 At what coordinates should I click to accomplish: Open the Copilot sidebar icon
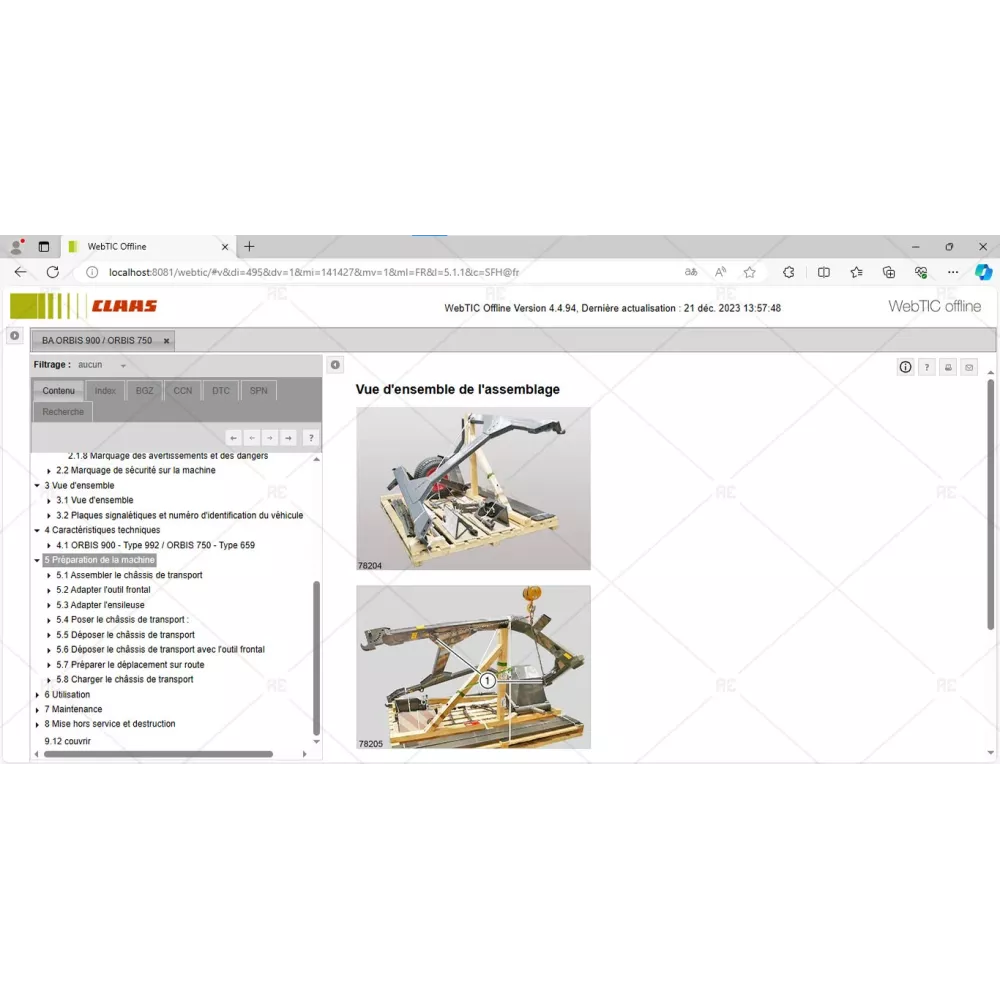[983, 272]
